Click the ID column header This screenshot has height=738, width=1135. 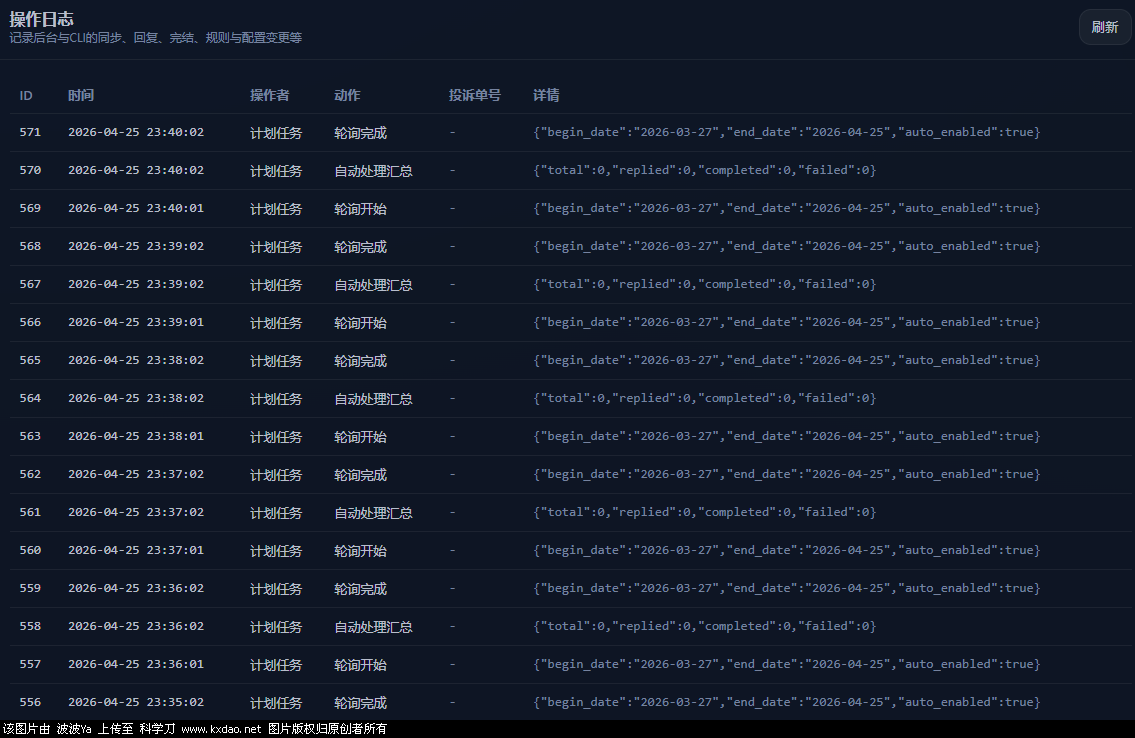(x=26, y=96)
